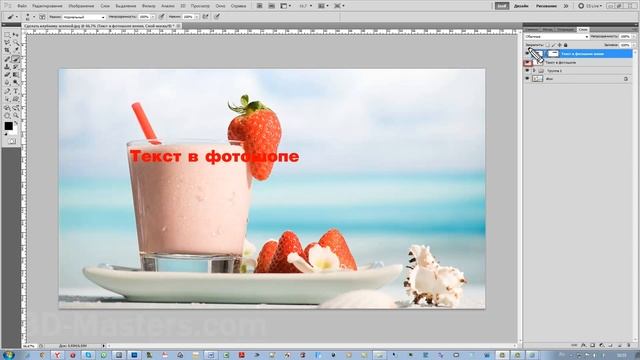The height and width of the screenshot is (360, 640).
Task: Select the Horizontal Type tool
Action: (x=16, y=91)
